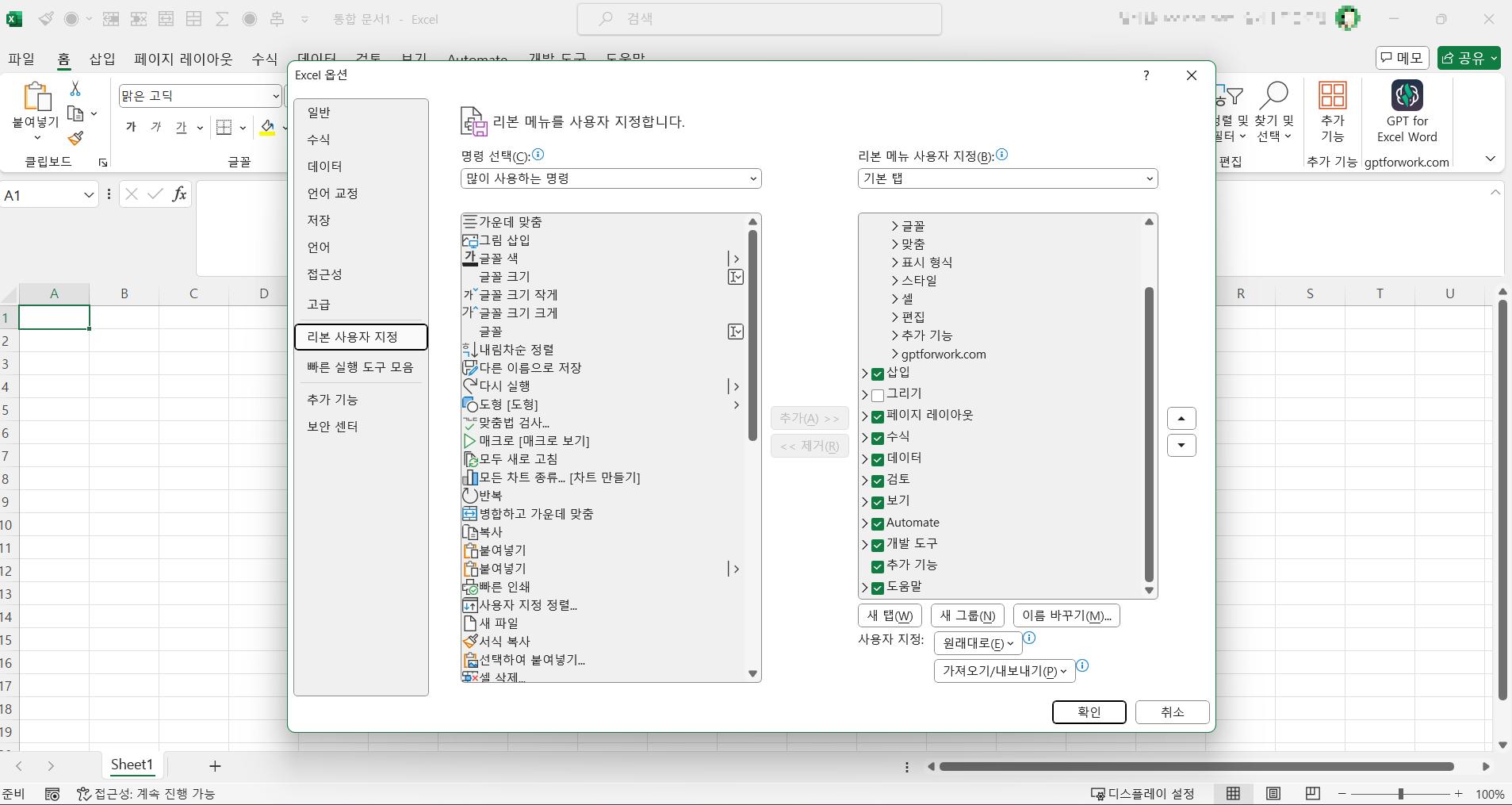Uncheck the 삽입 tab checkbox
Image resolution: width=1512 pixels, height=805 pixels.
click(x=878, y=374)
